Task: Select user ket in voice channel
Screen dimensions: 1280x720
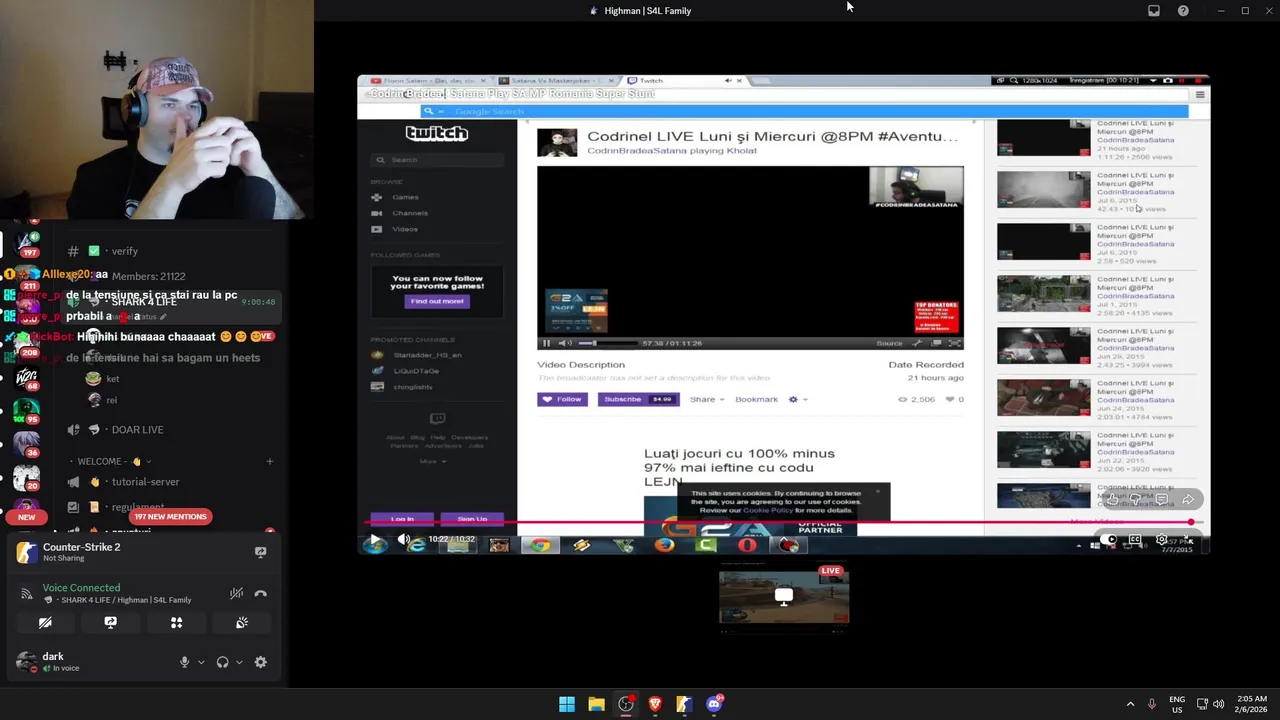Action: (102, 379)
